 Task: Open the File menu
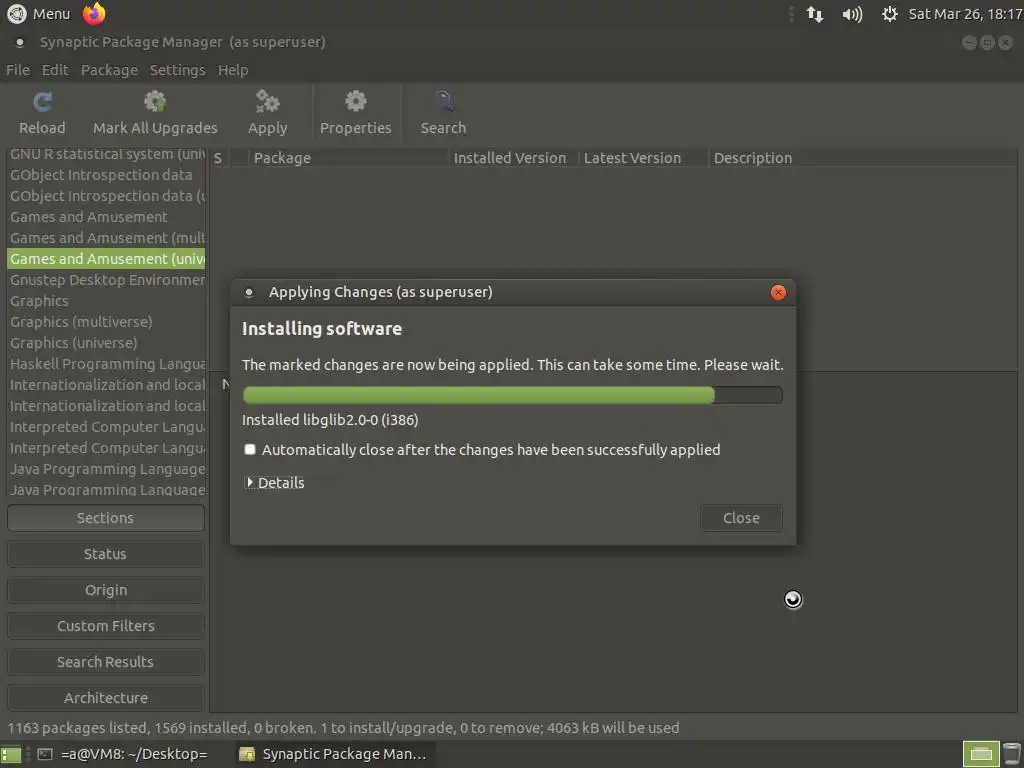(x=18, y=70)
